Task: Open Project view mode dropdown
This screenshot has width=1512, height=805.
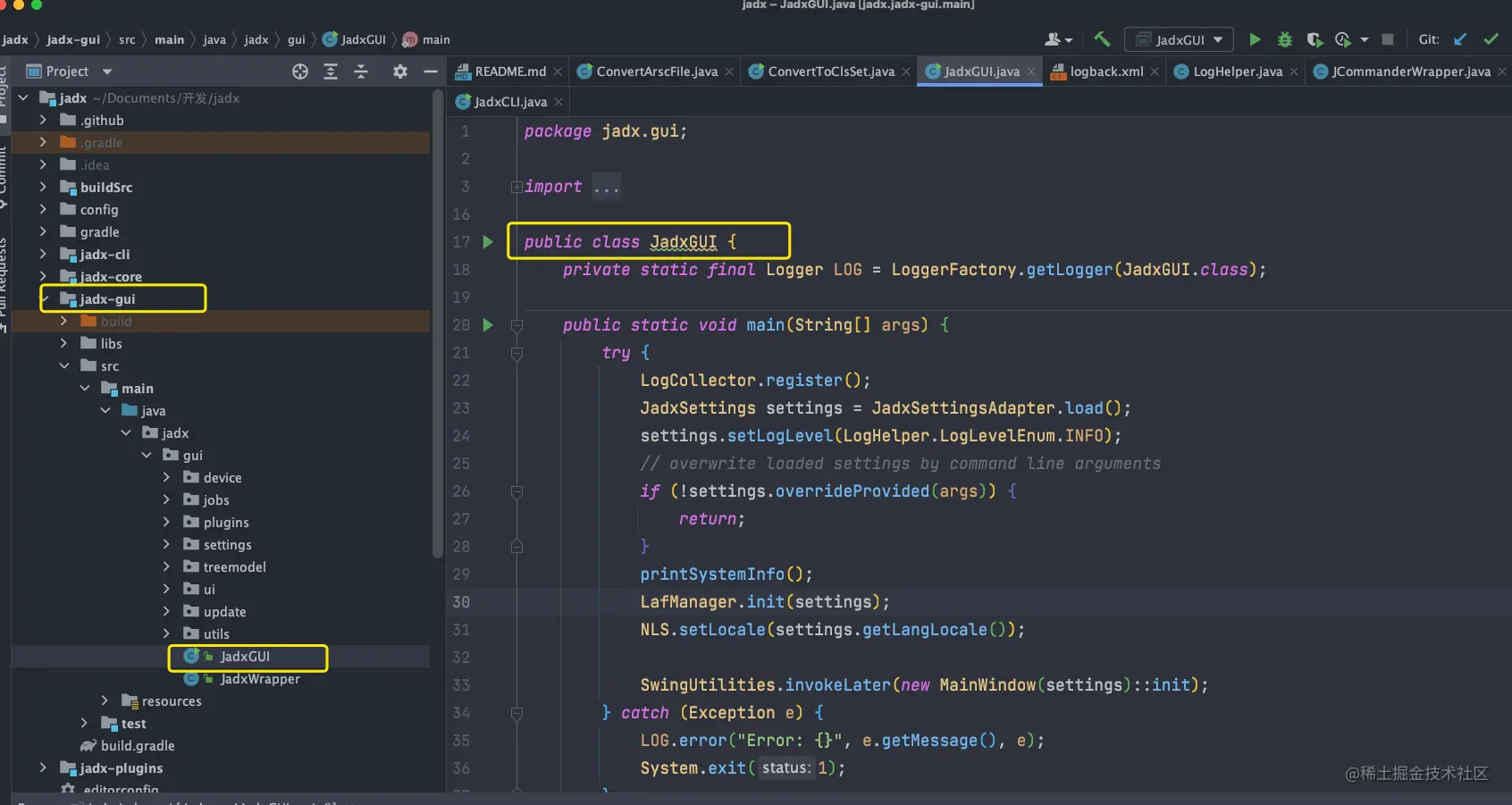Action: click(107, 71)
